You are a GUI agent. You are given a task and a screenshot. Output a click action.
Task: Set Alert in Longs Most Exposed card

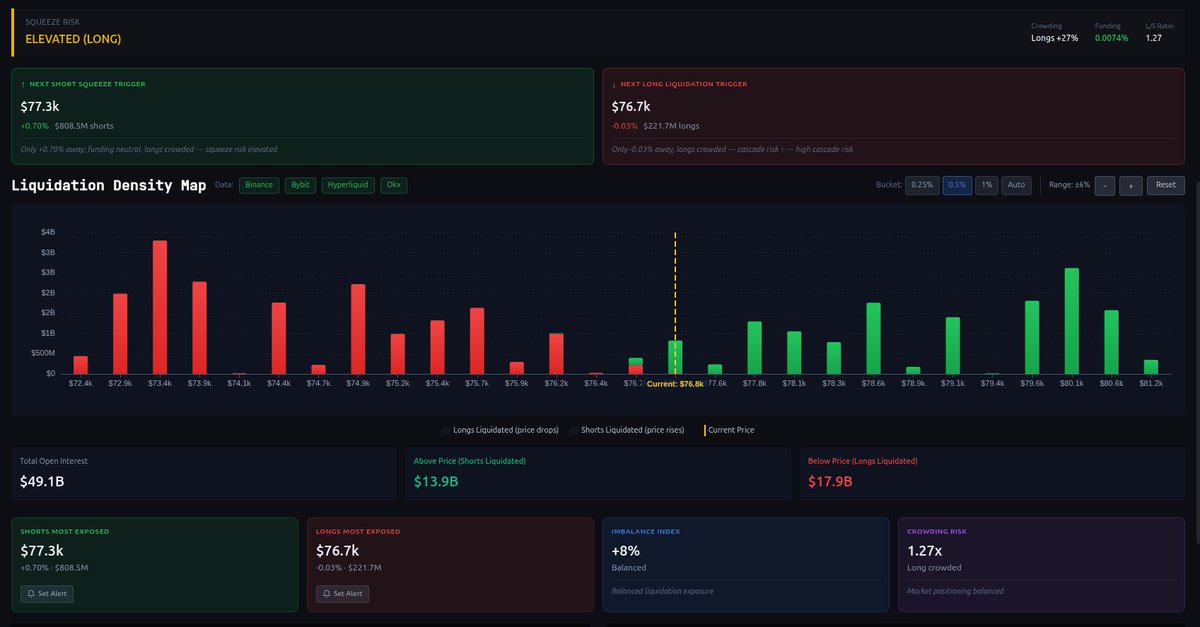click(342, 594)
